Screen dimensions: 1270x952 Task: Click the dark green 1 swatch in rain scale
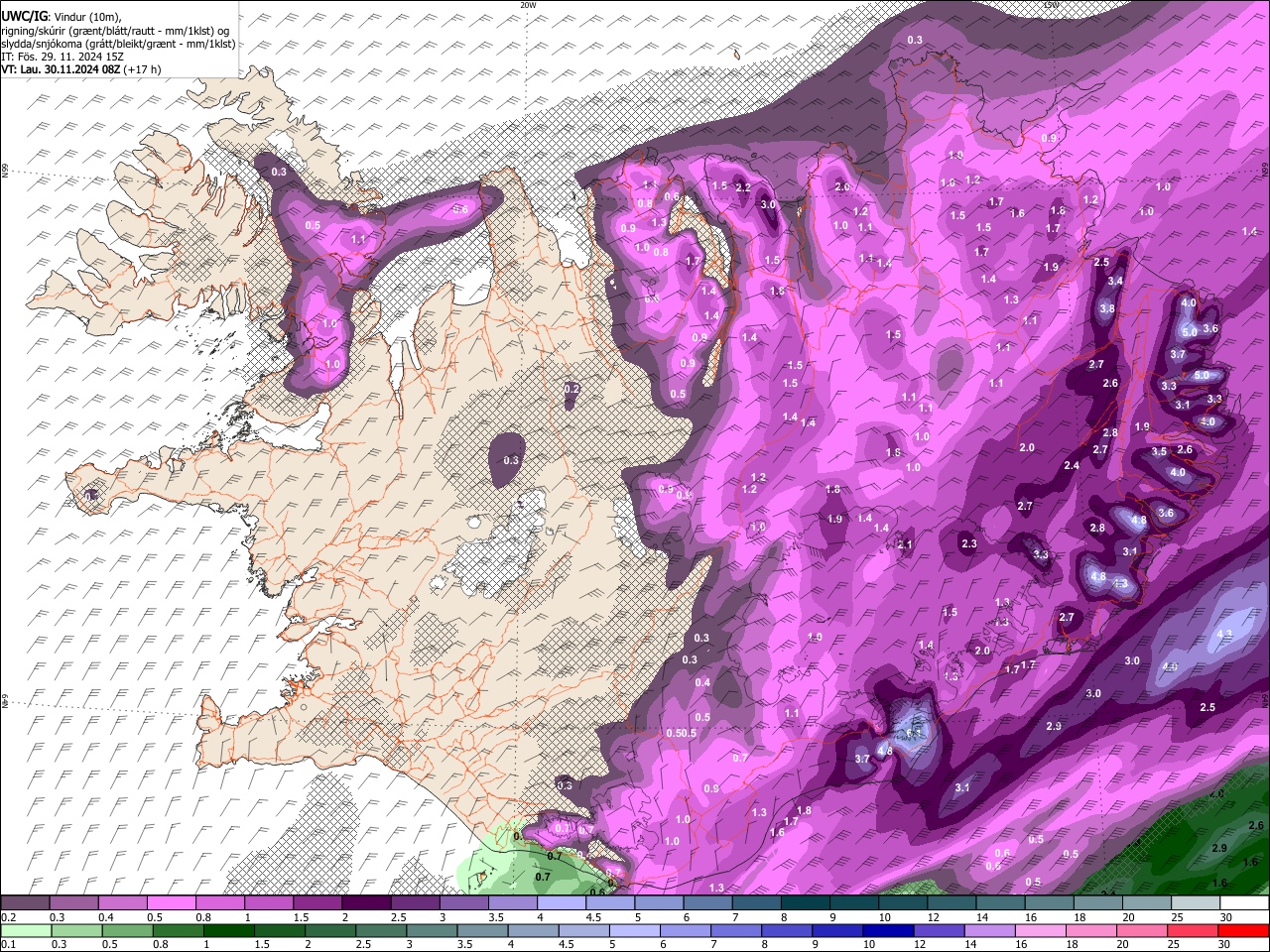[230, 931]
